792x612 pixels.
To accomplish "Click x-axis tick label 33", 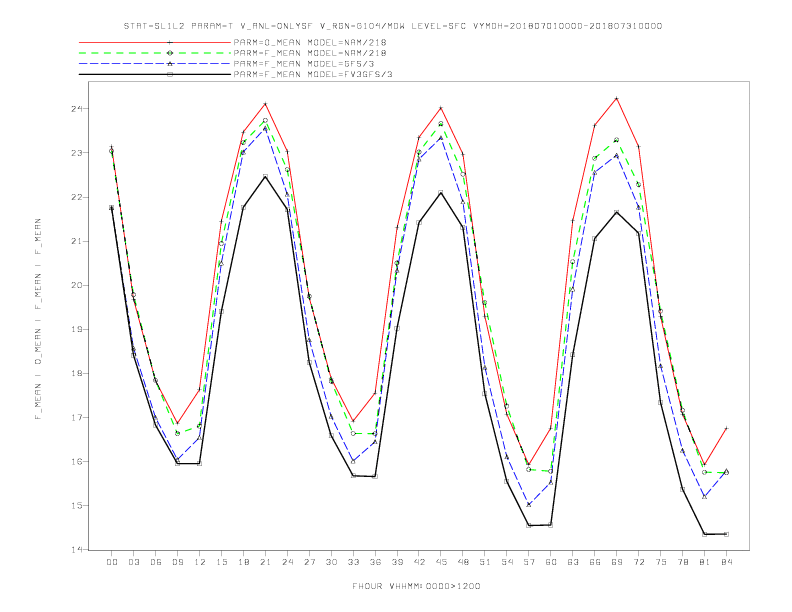I will click(353, 562).
